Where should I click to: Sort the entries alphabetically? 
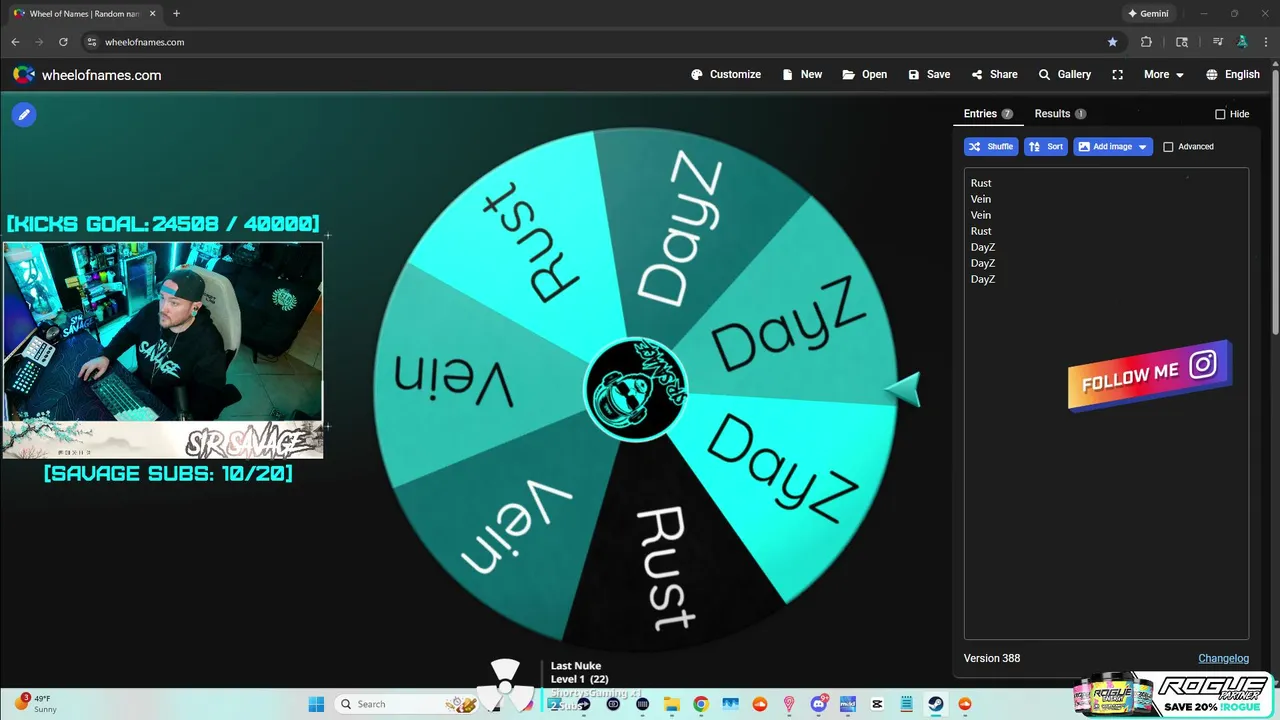coord(1046,147)
